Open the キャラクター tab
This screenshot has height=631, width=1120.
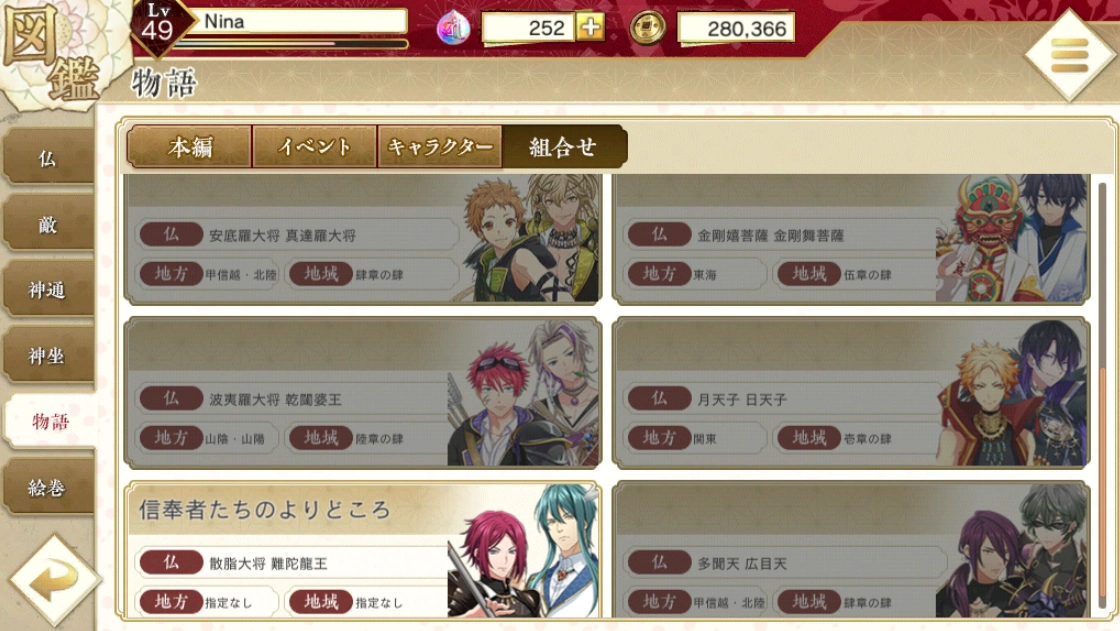click(x=439, y=146)
